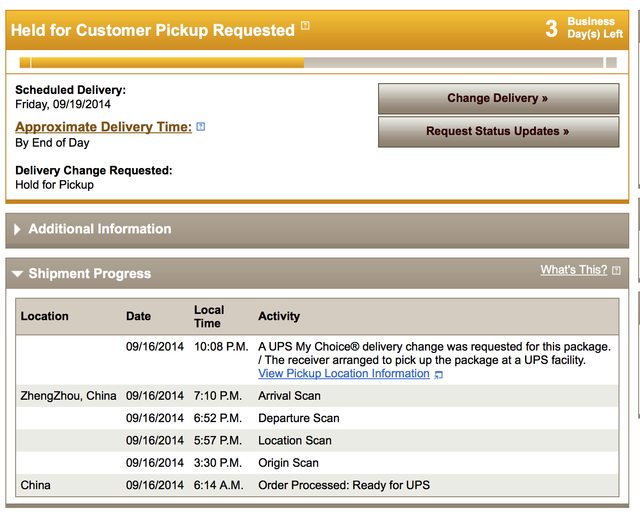Expand Additional Information using its arrow

tap(17, 229)
